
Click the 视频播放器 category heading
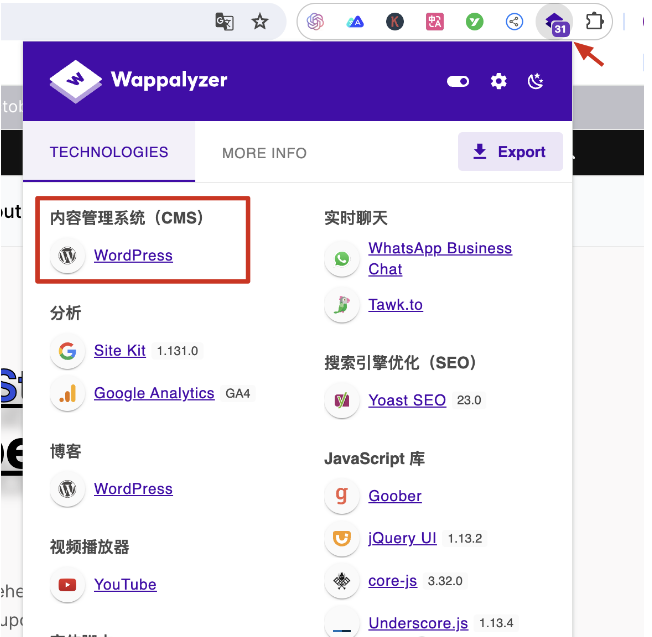click(x=90, y=547)
